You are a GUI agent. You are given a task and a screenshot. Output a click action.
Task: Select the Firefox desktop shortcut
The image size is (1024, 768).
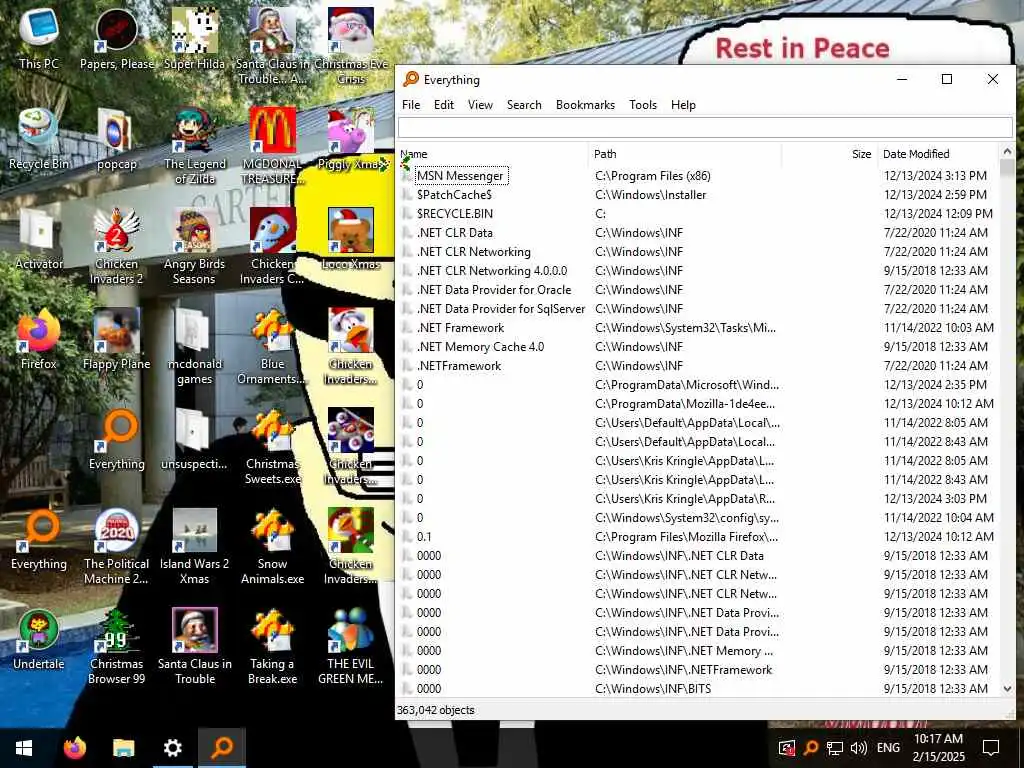[x=39, y=338]
